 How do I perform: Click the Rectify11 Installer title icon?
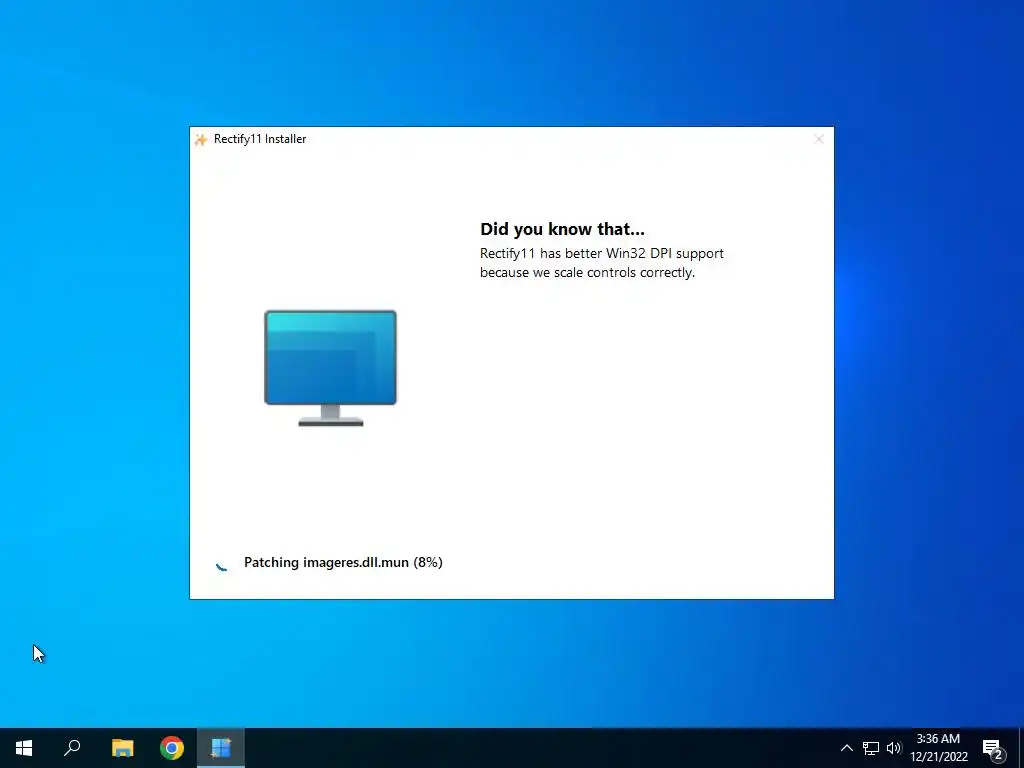point(201,139)
